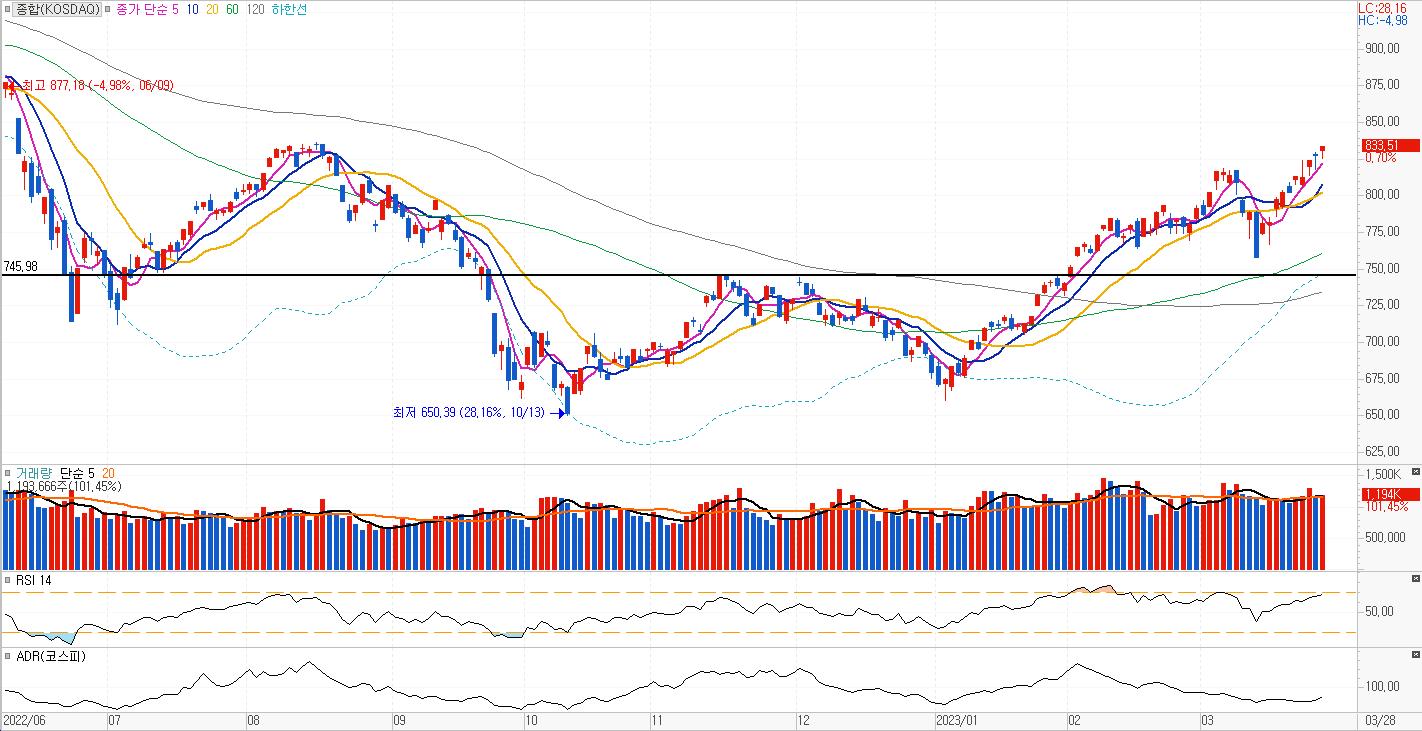The image size is (1422, 731).
Task: Select the green 60-day moving average label
Action: click(234, 9)
